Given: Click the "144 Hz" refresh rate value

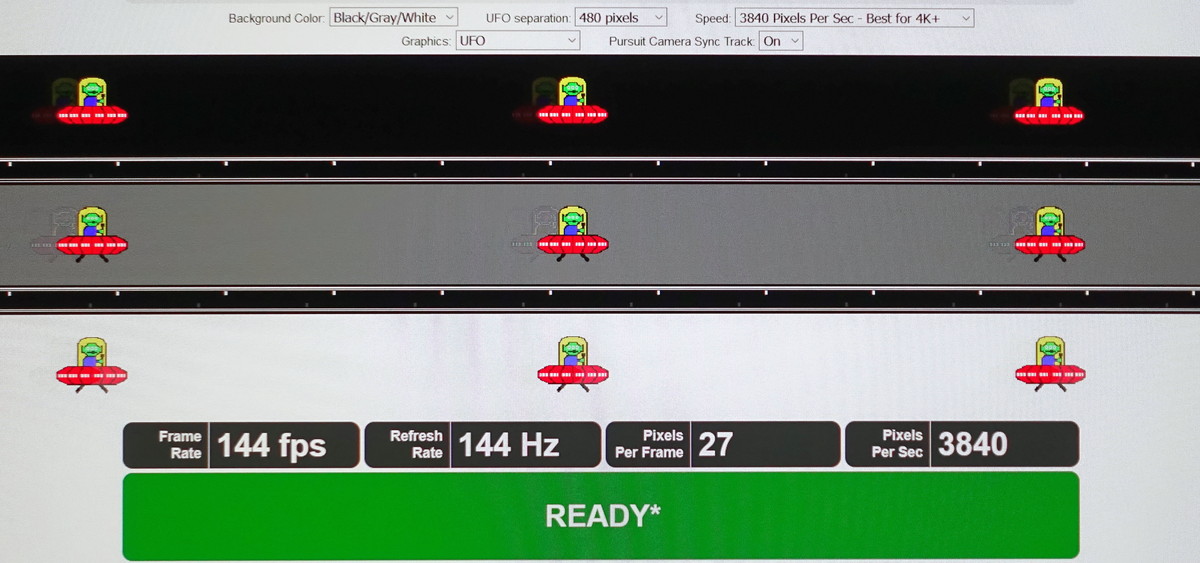Looking at the screenshot, I should [x=509, y=445].
